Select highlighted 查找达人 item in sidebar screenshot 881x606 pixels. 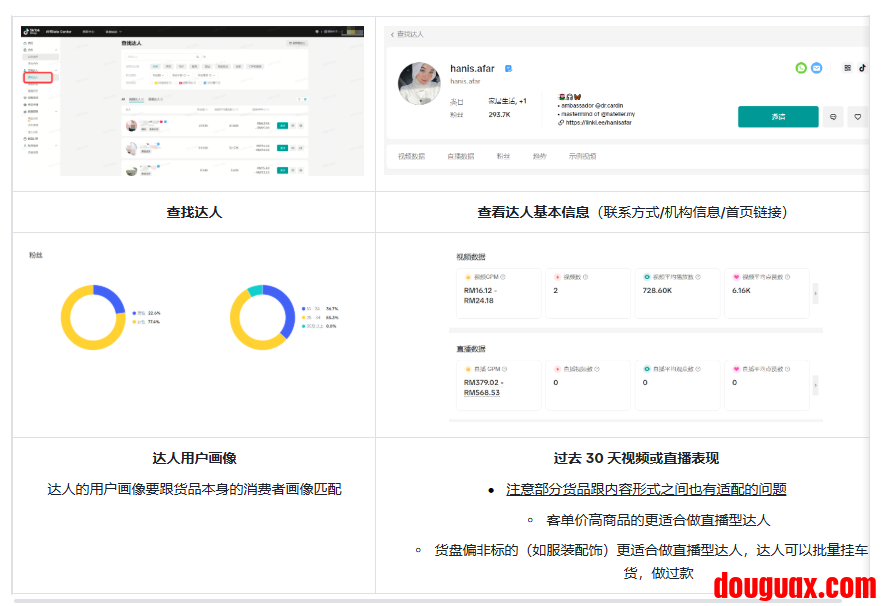[39, 77]
